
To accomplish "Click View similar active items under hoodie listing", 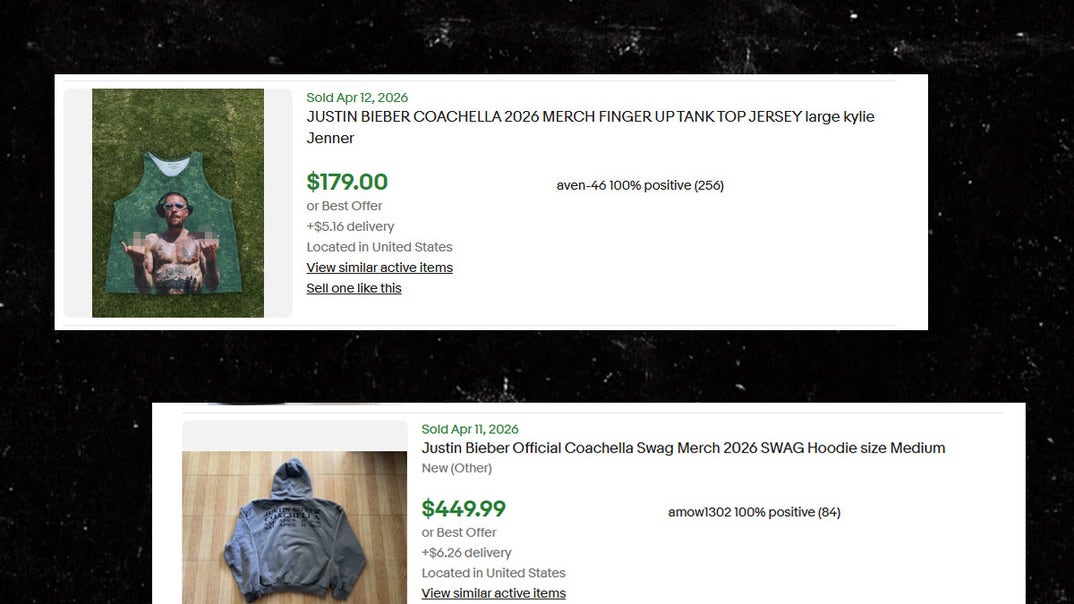I will click(494, 593).
